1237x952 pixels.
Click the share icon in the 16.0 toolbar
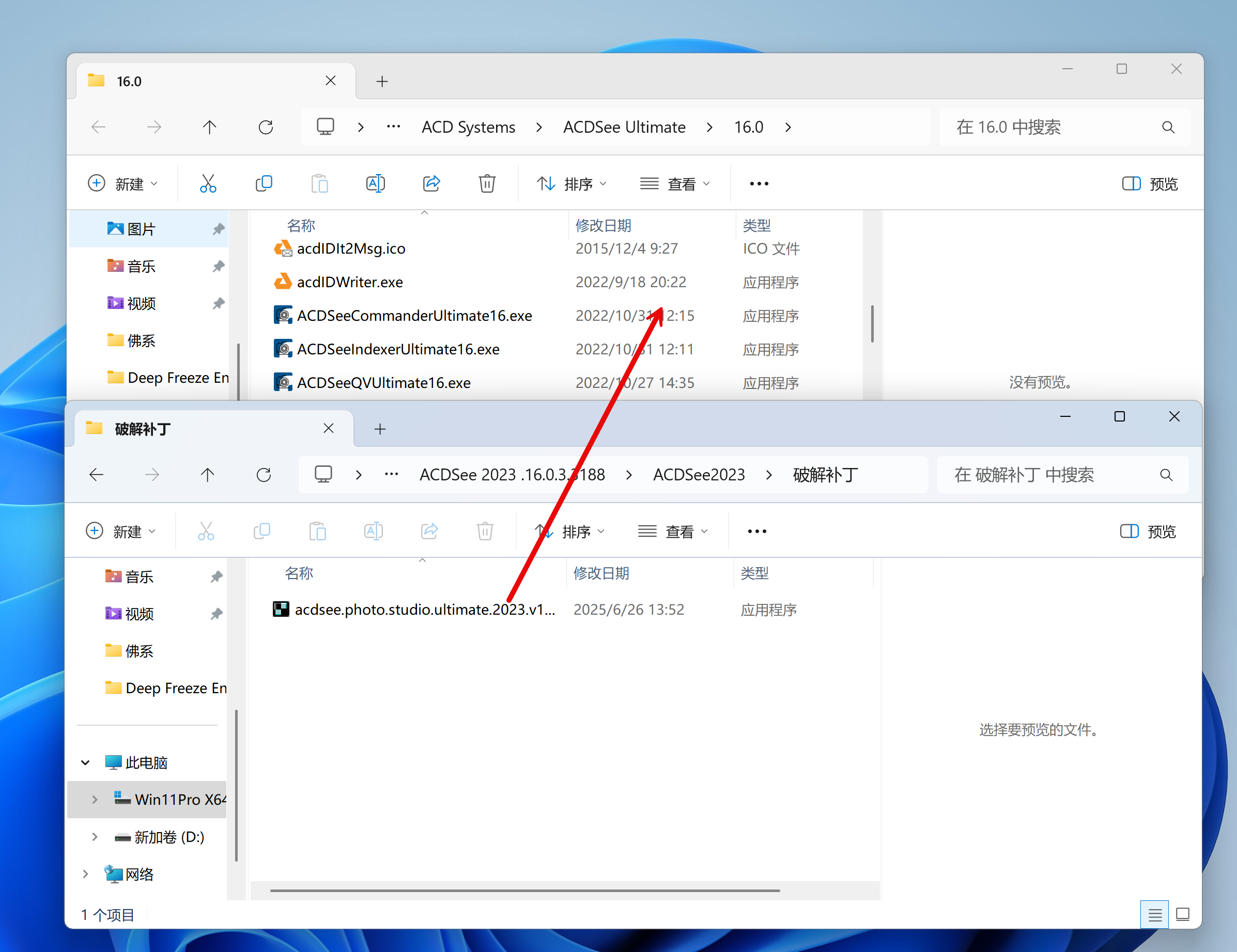431,183
